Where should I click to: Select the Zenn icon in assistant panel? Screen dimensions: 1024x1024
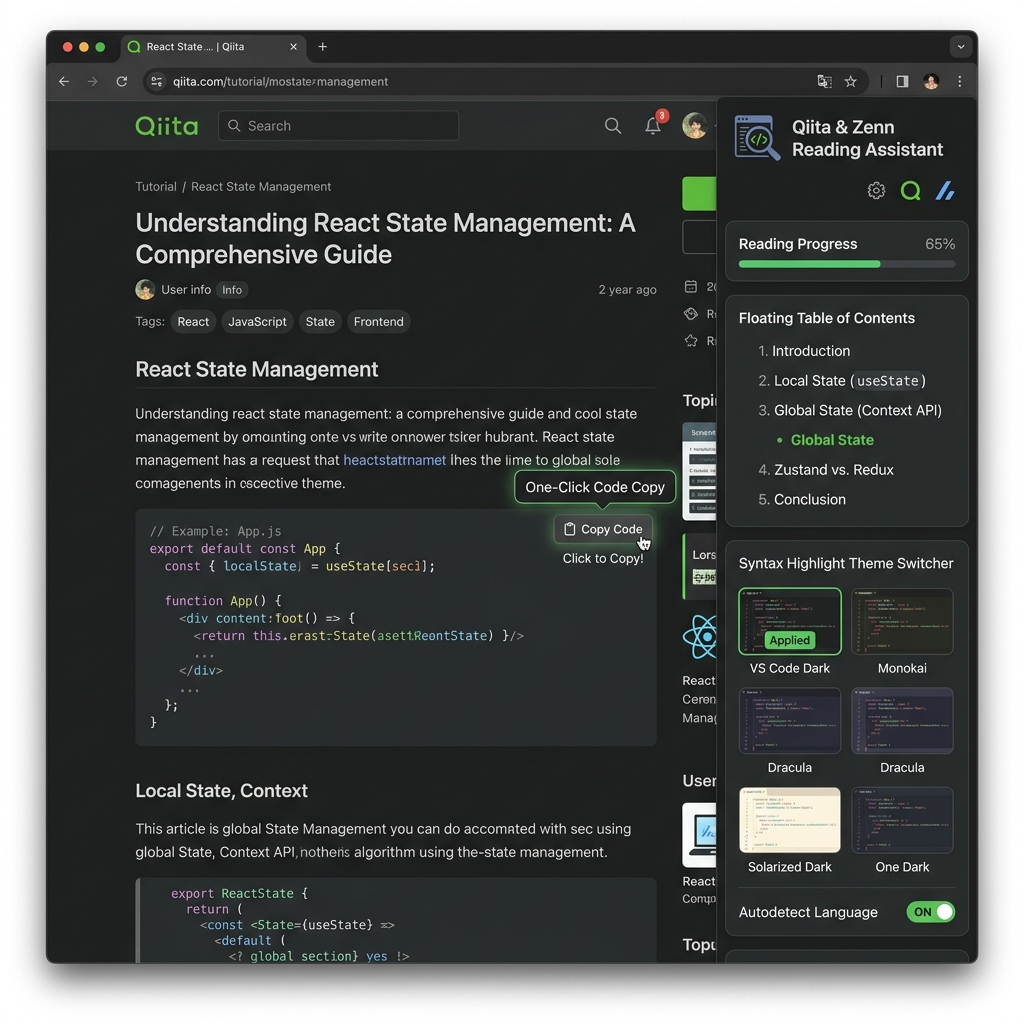coord(945,191)
